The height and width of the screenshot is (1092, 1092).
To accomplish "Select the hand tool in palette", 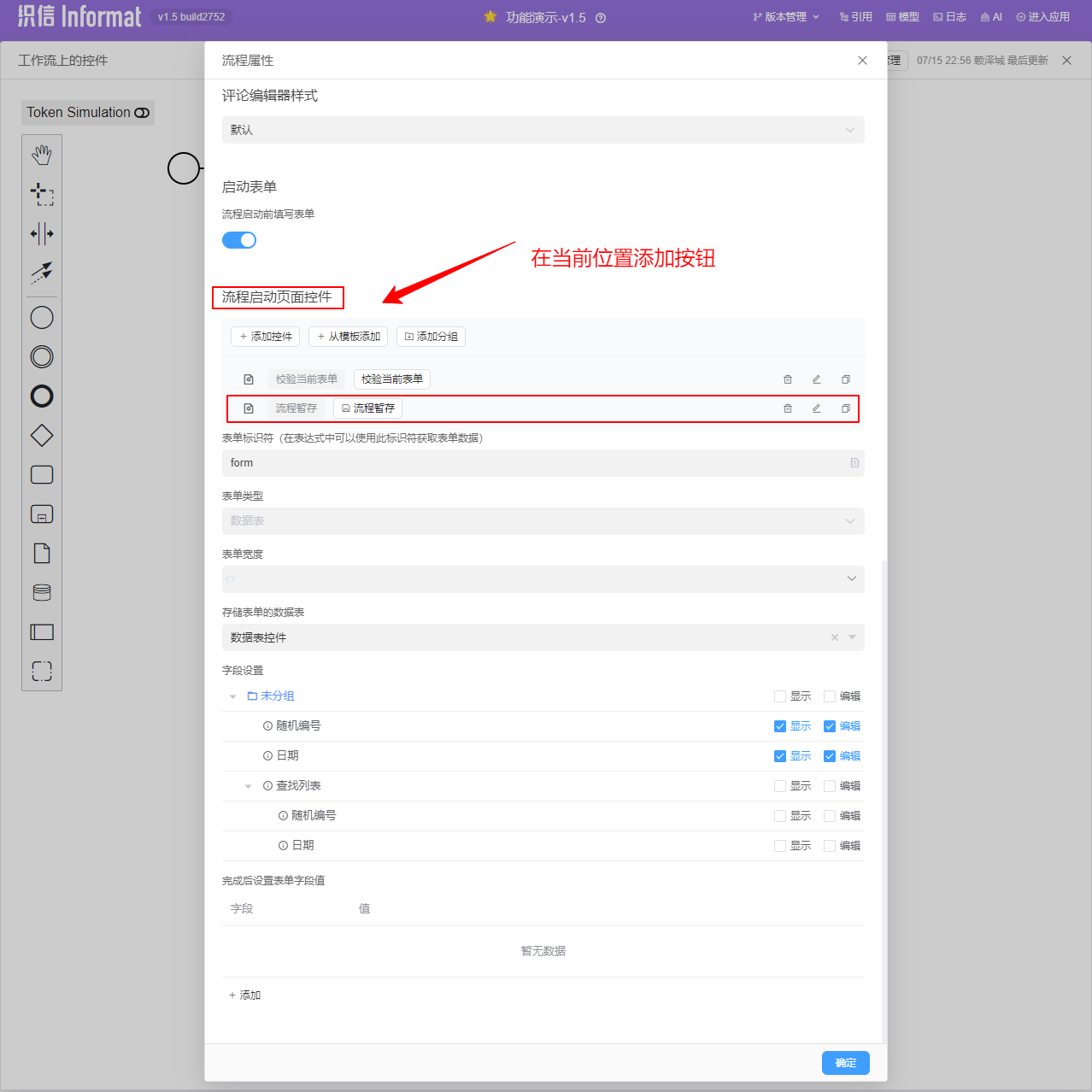I will coord(42,155).
